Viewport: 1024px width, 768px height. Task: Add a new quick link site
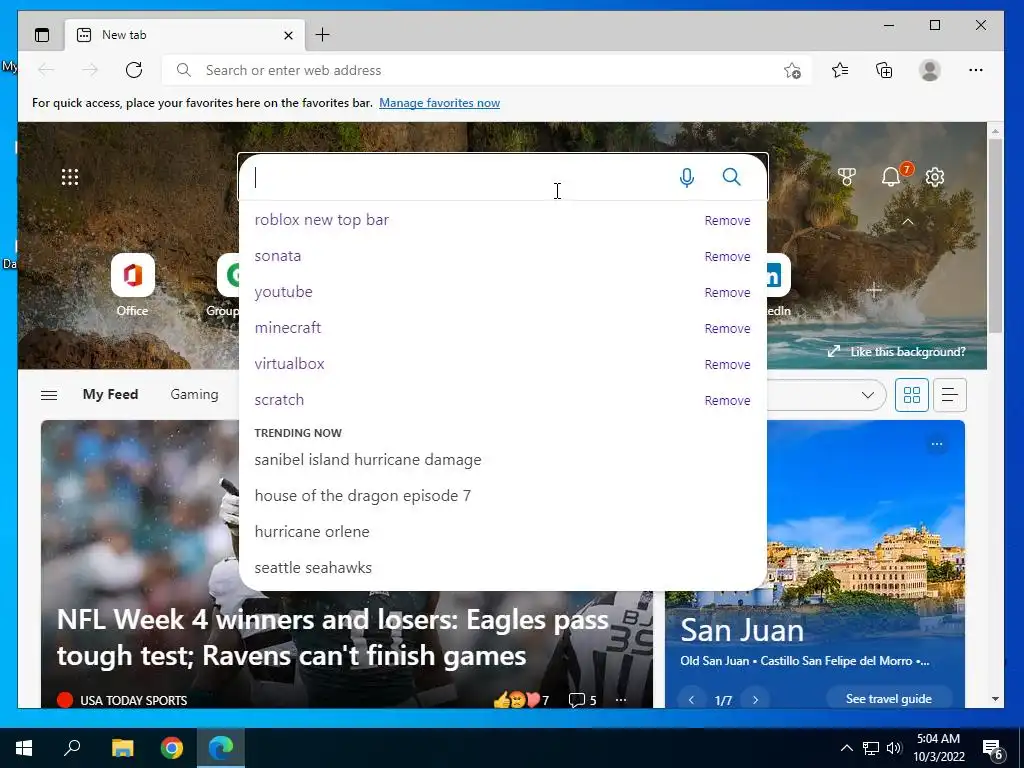(x=874, y=290)
